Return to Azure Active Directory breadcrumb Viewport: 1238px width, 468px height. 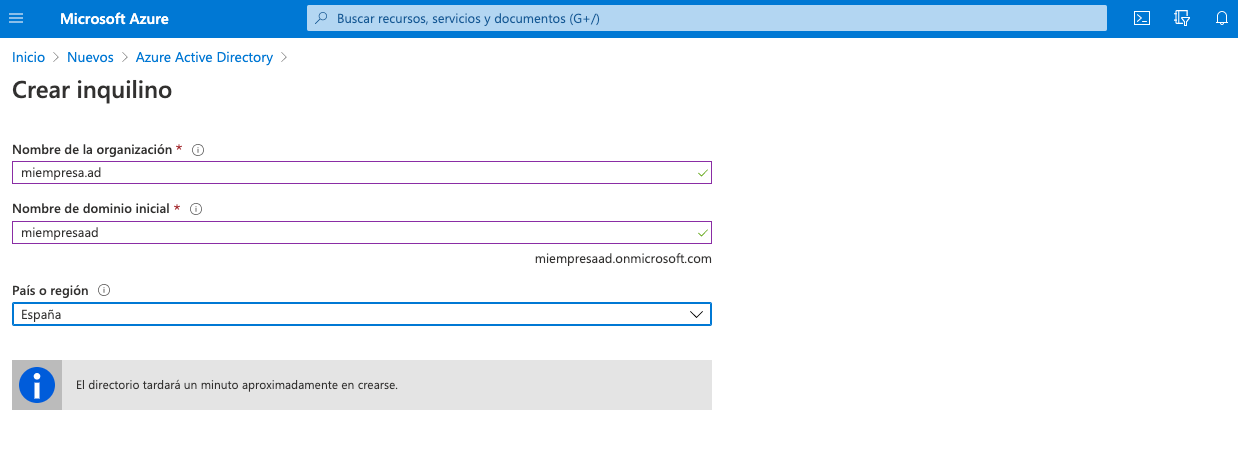[x=204, y=57]
